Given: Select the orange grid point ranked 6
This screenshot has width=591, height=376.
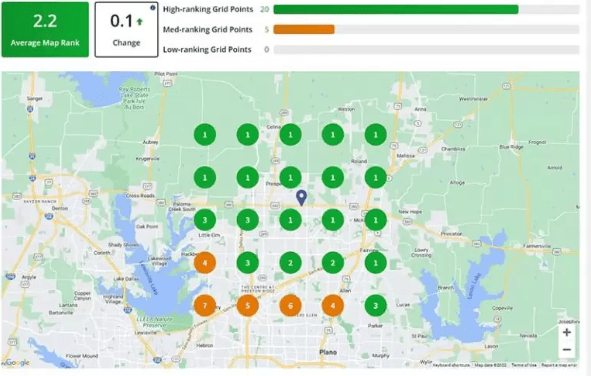Looking at the screenshot, I should click(290, 306).
